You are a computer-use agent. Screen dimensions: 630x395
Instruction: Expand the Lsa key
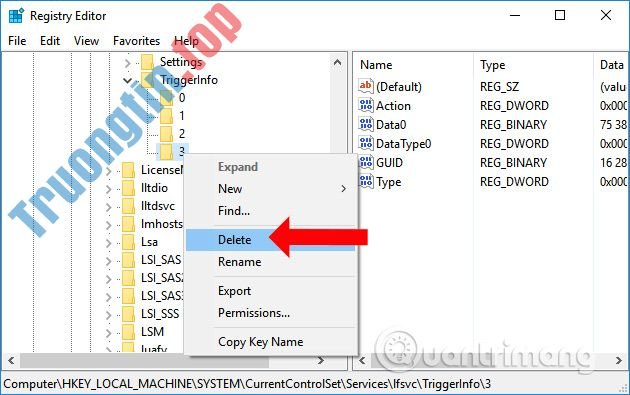pyautogui.click(x=108, y=243)
